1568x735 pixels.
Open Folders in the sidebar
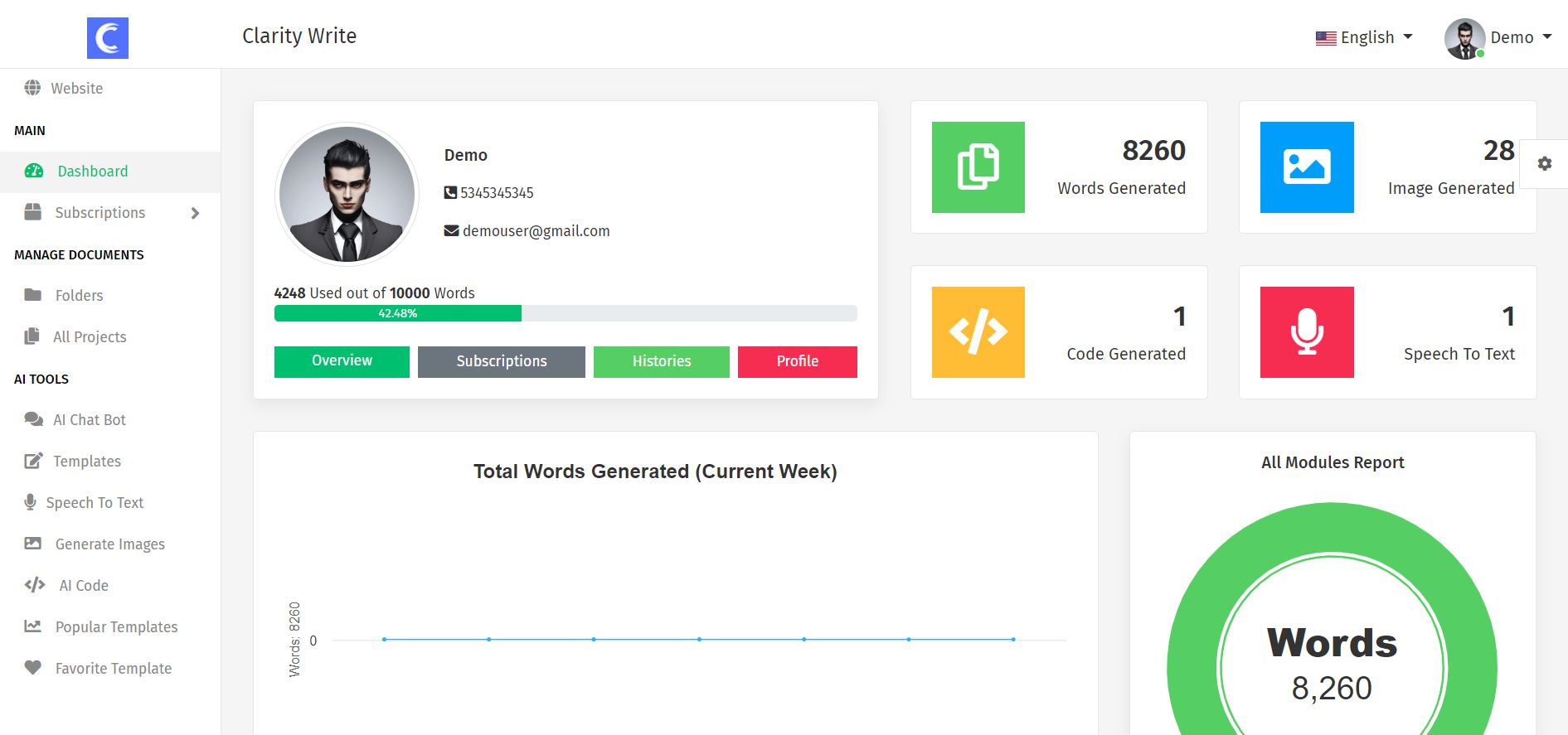[110, 296]
